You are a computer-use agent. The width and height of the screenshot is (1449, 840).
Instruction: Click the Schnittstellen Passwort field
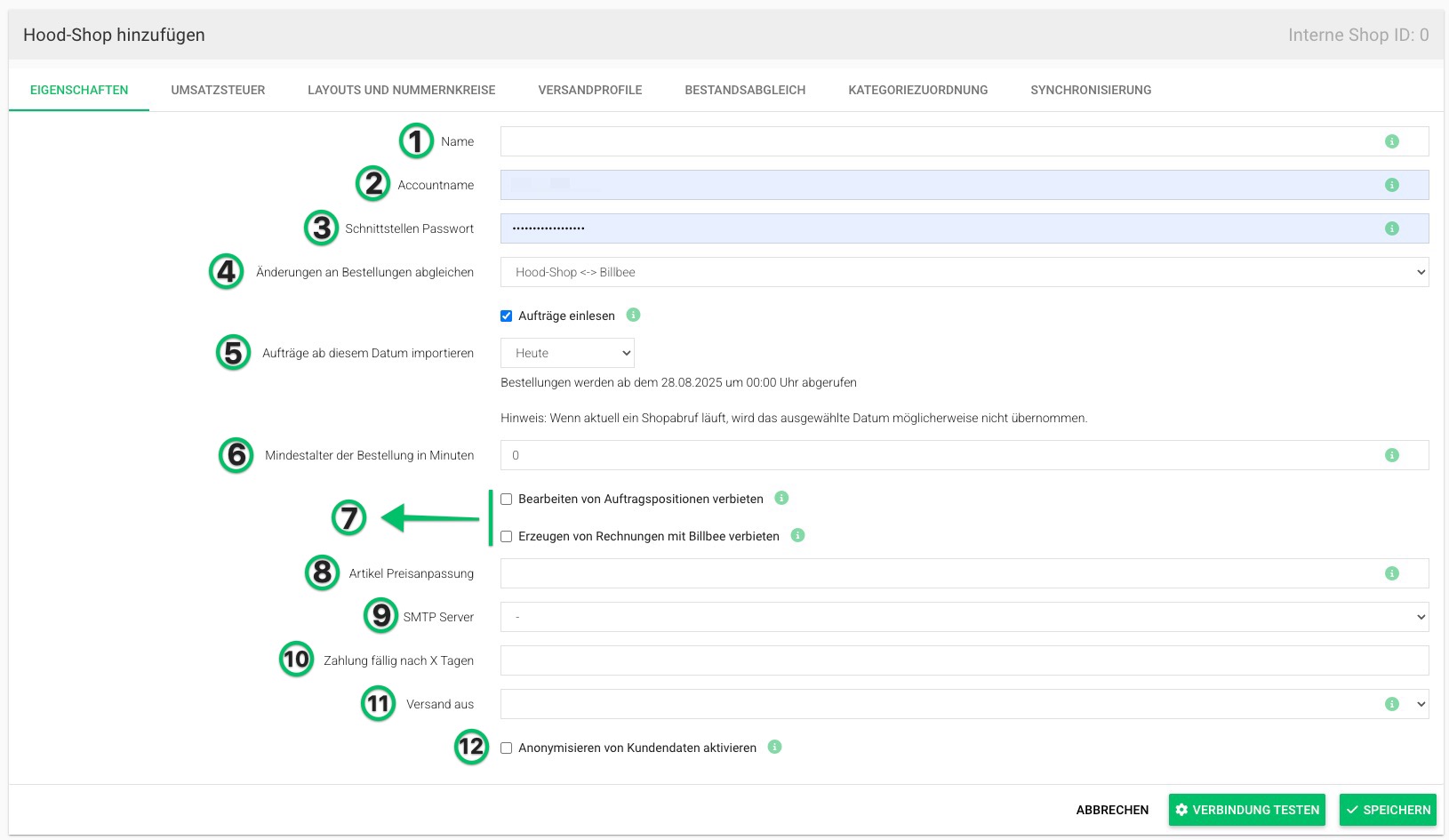[965, 228]
